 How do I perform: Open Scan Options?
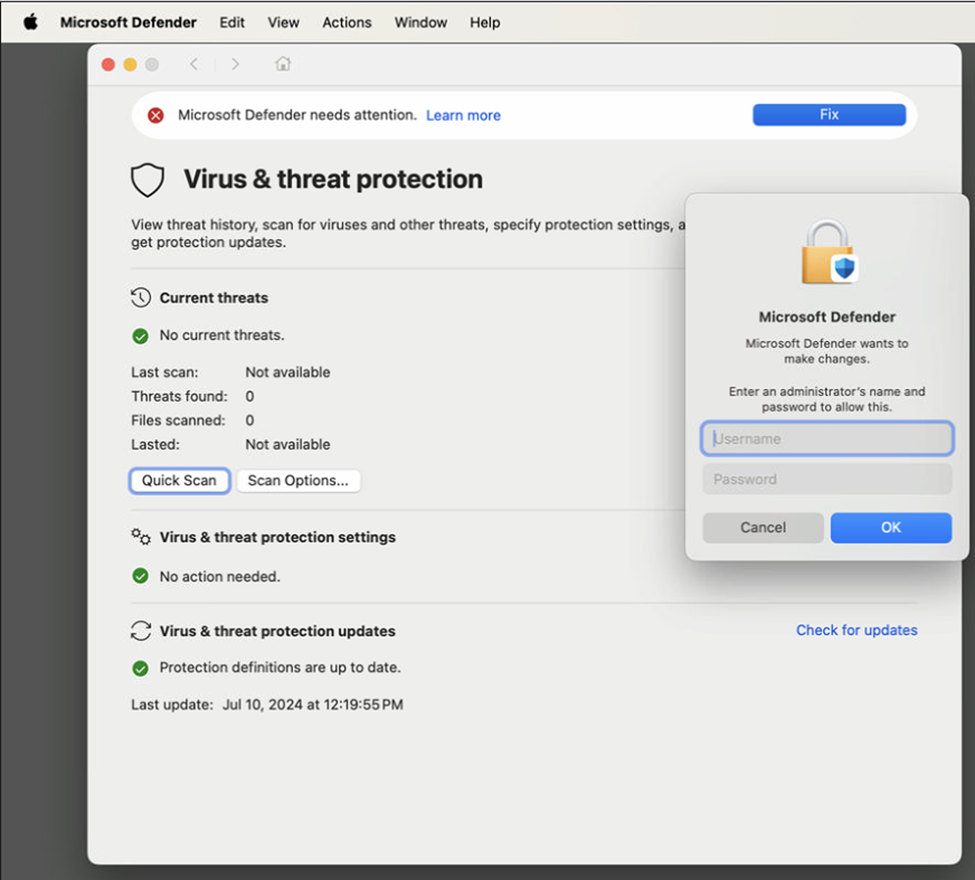pyautogui.click(x=298, y=481)
